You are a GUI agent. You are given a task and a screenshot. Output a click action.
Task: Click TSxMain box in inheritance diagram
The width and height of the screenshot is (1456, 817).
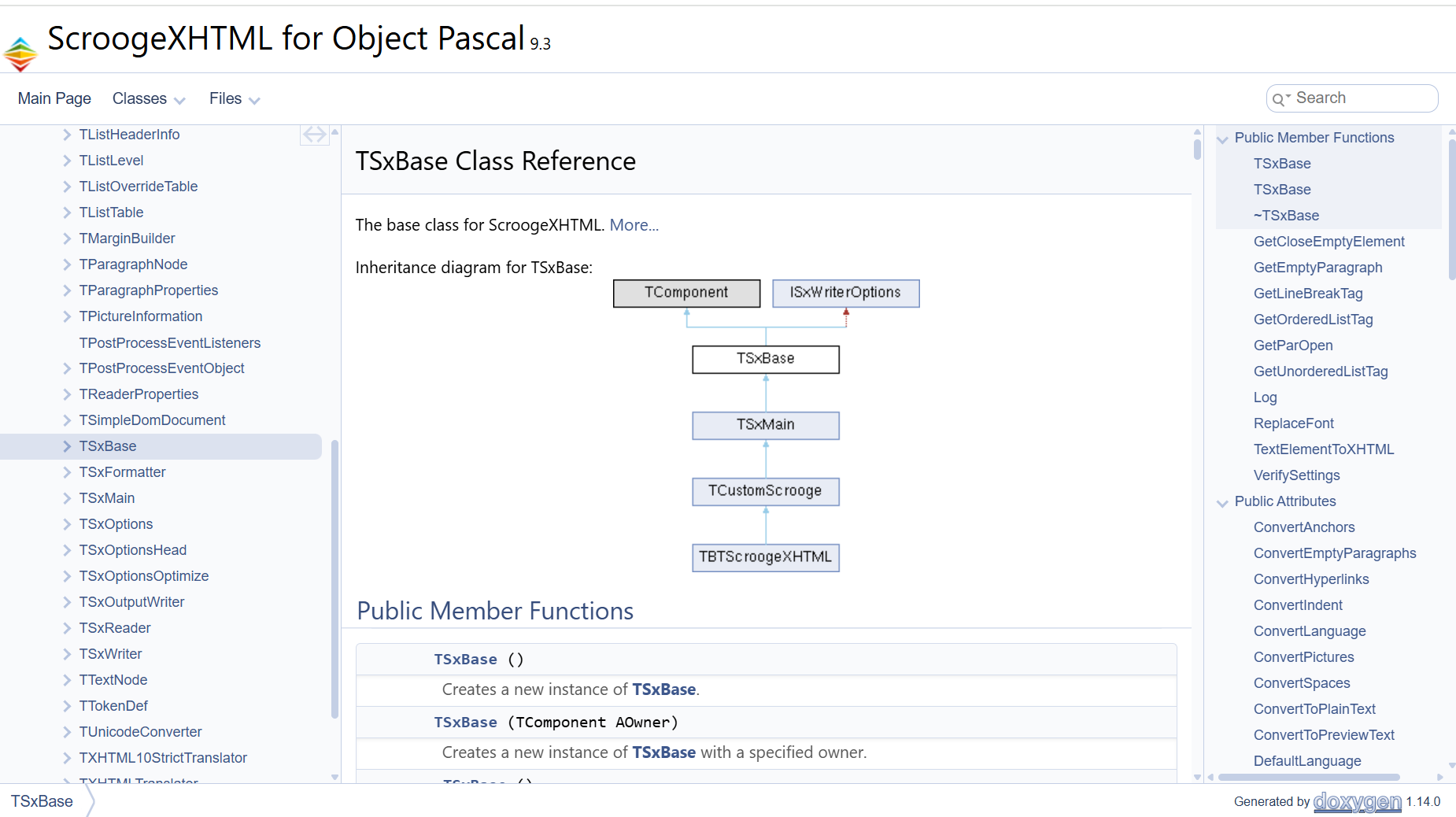pyautogui.click(x=765, y=425)
